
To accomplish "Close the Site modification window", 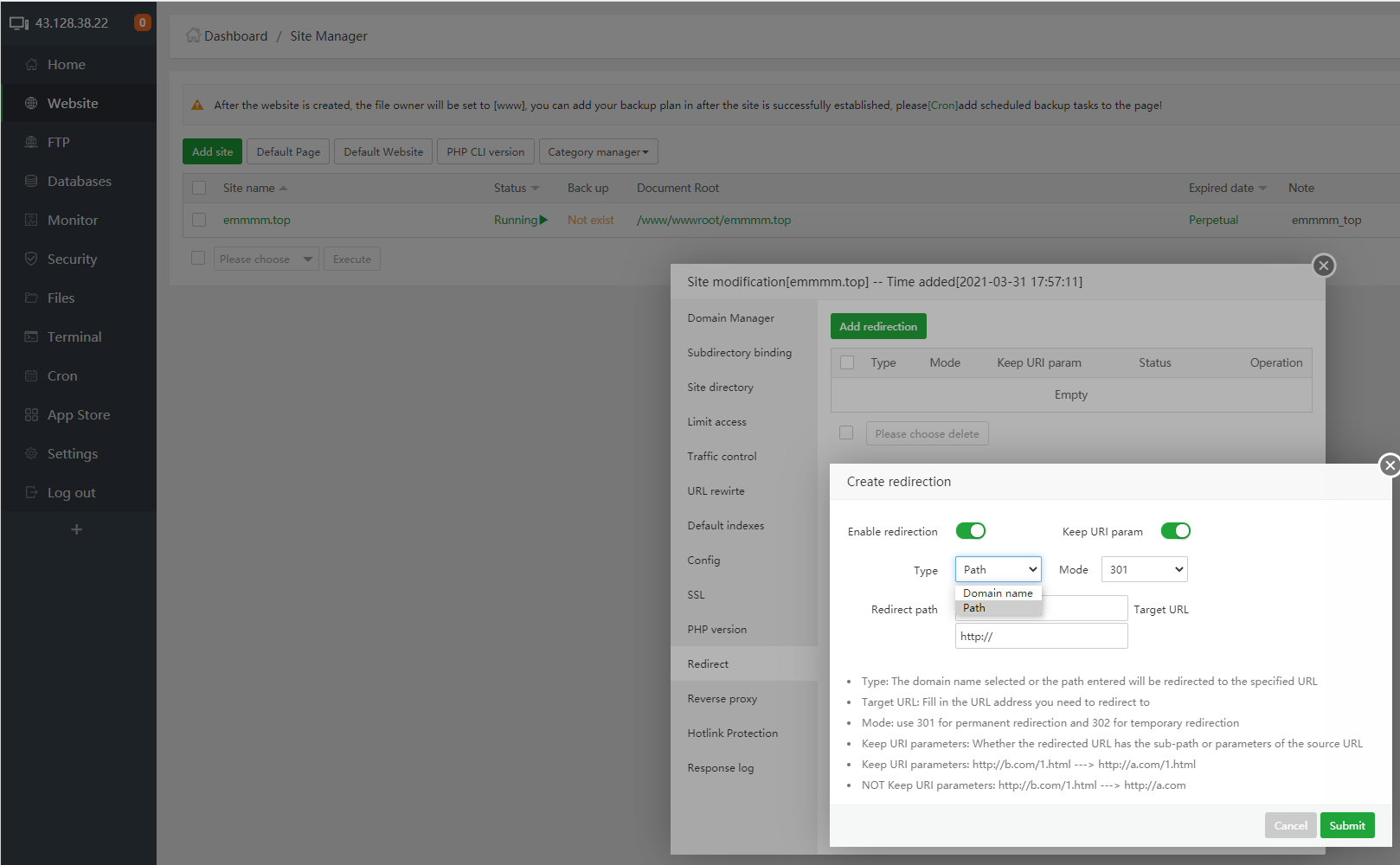I will click(1324, 266).
